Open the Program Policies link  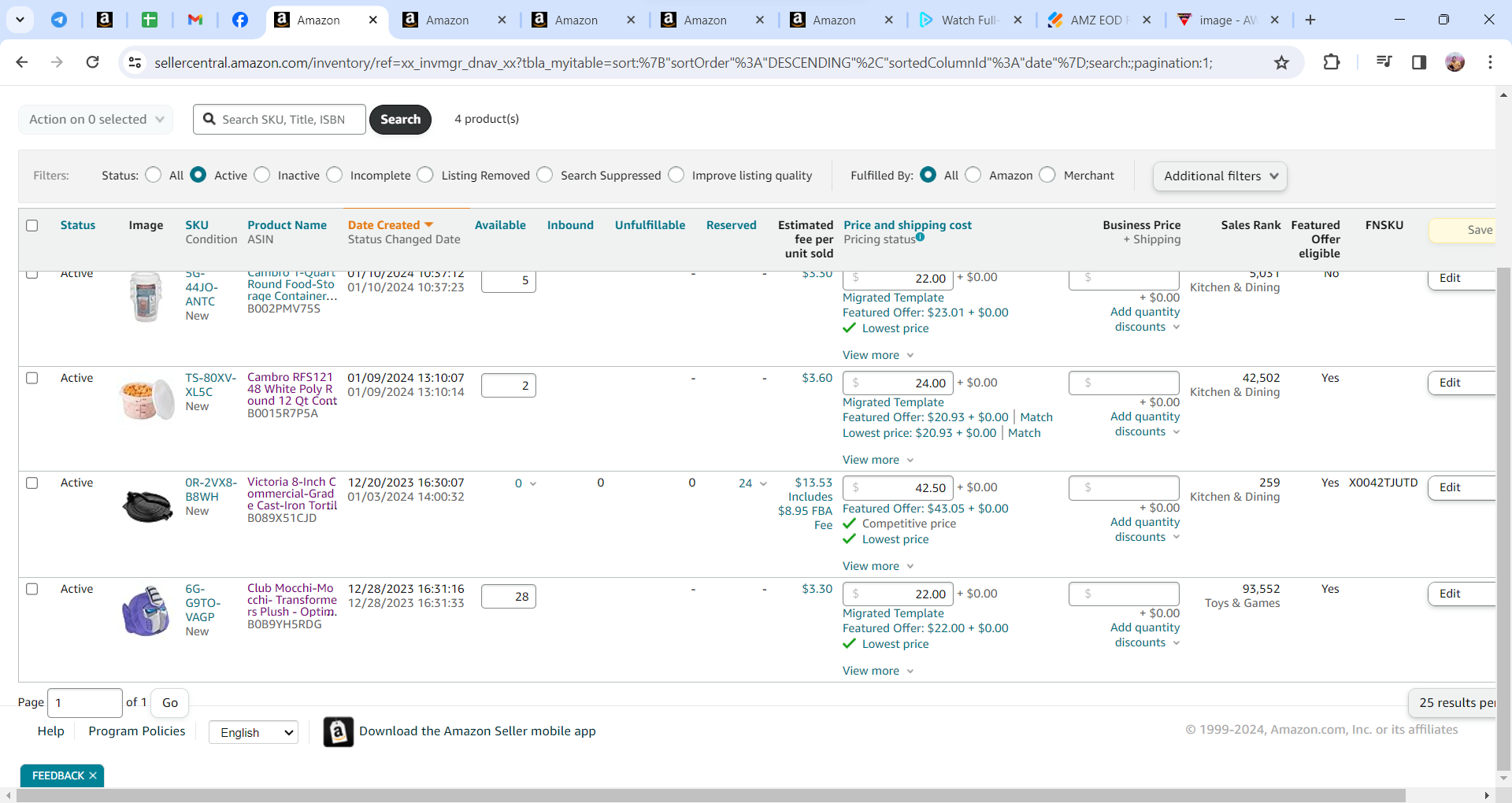point(137,731)
